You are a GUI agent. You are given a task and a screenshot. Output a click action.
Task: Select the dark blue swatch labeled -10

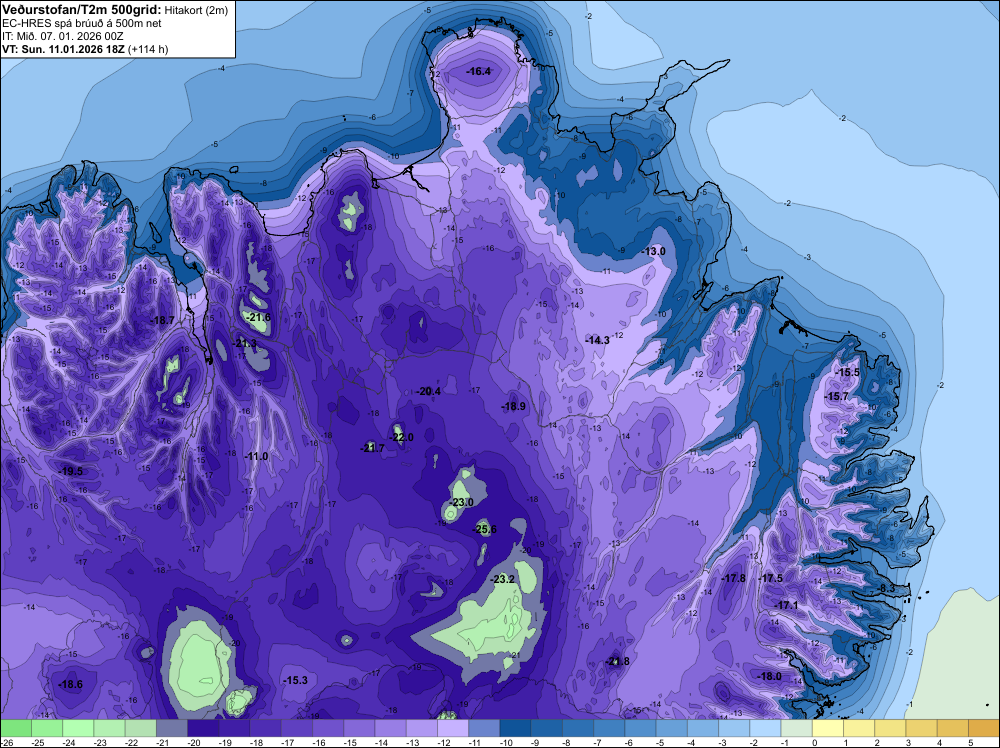click(x=516, y=728)
